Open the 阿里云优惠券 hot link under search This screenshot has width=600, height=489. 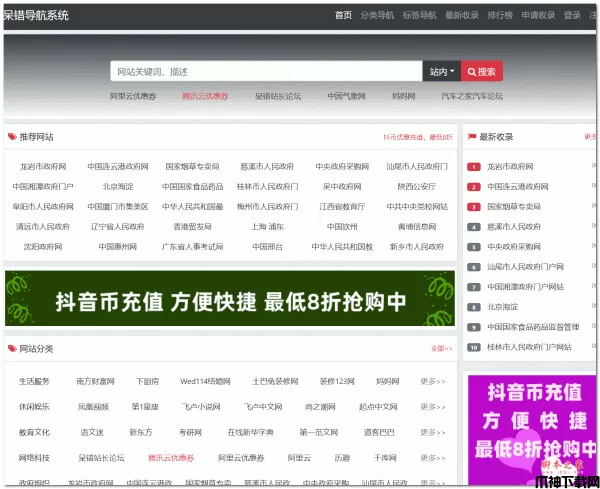tap(133, 96)
